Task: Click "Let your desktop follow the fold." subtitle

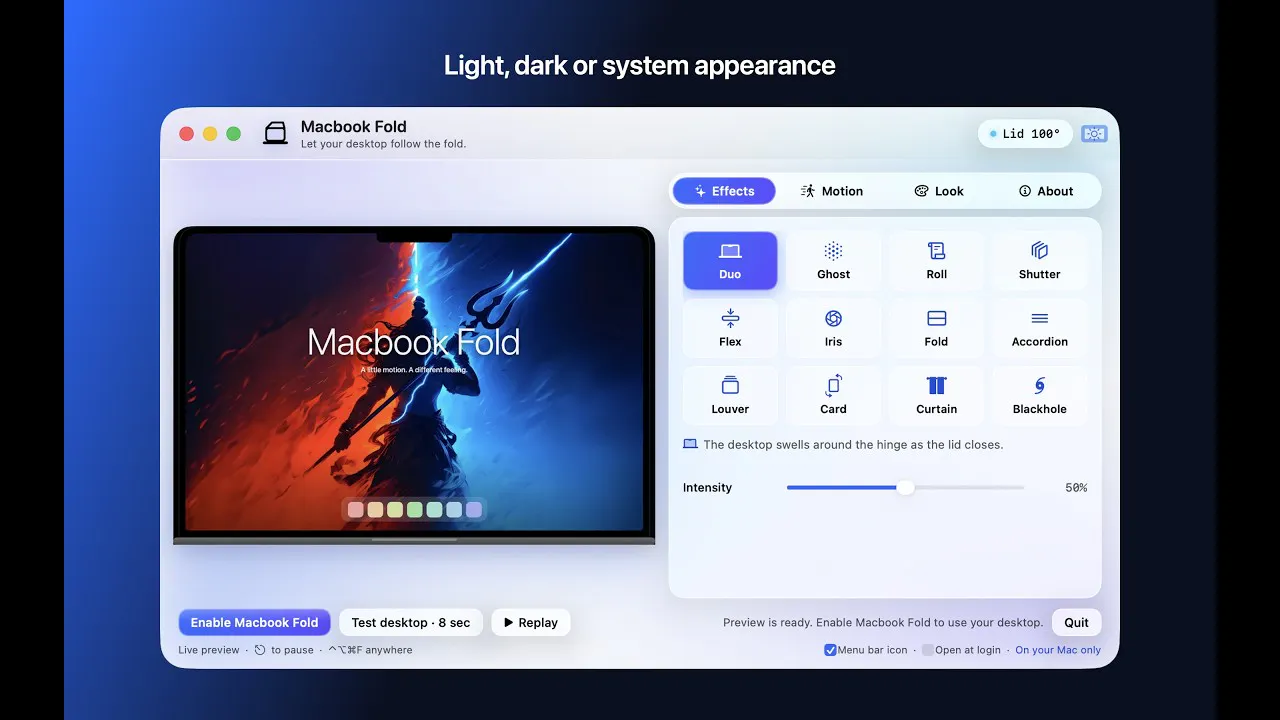Action: point(383,144)
